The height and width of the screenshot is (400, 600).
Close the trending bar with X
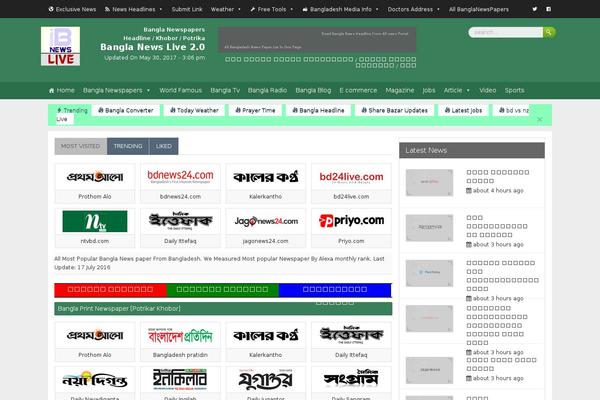click(540, 119)
